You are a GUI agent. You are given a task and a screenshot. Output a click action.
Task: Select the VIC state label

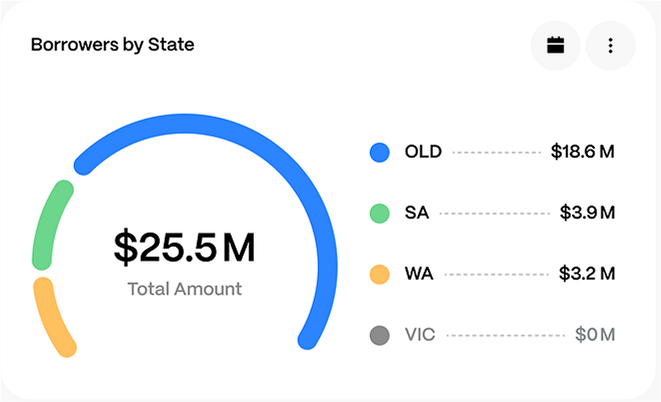420,334
